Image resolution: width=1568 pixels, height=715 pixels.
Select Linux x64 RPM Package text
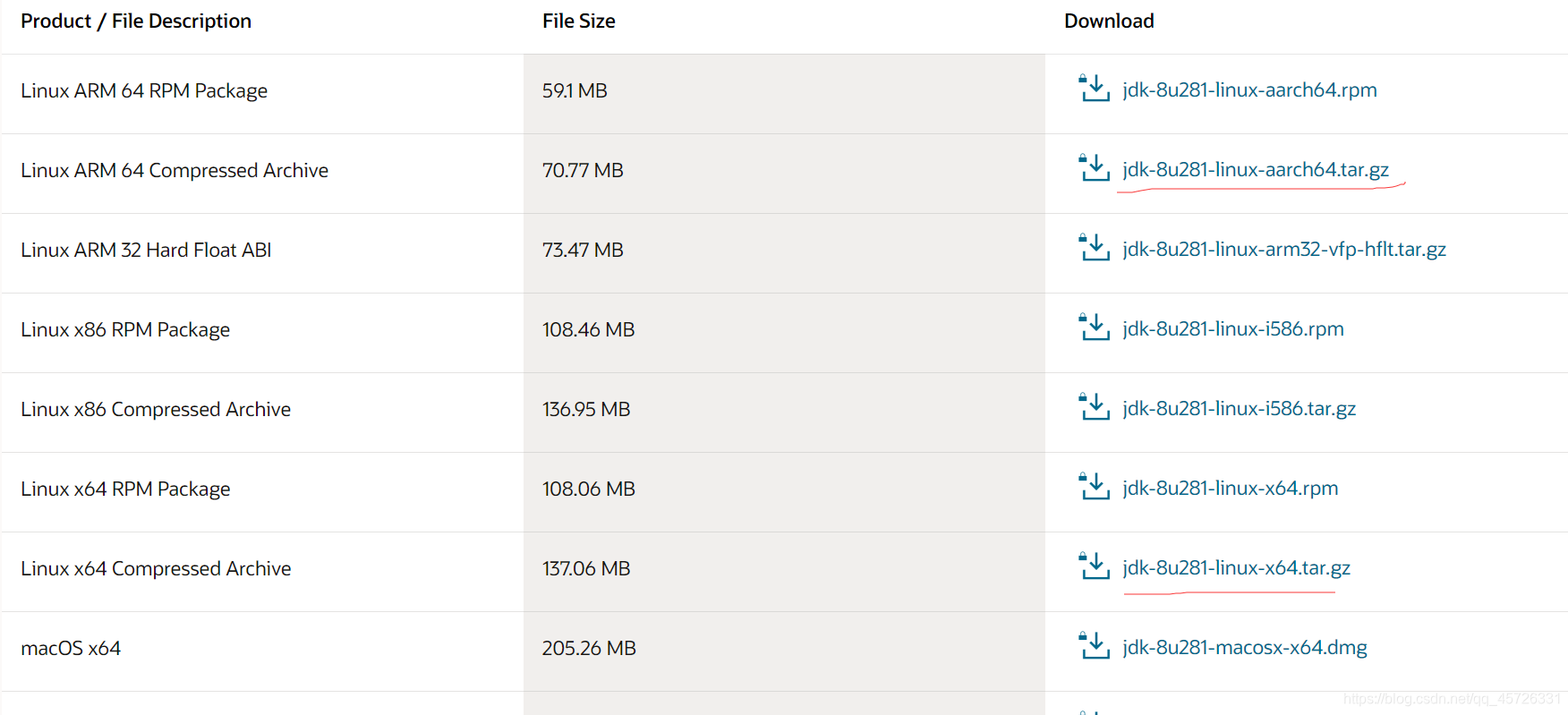(x=125, y=489)
